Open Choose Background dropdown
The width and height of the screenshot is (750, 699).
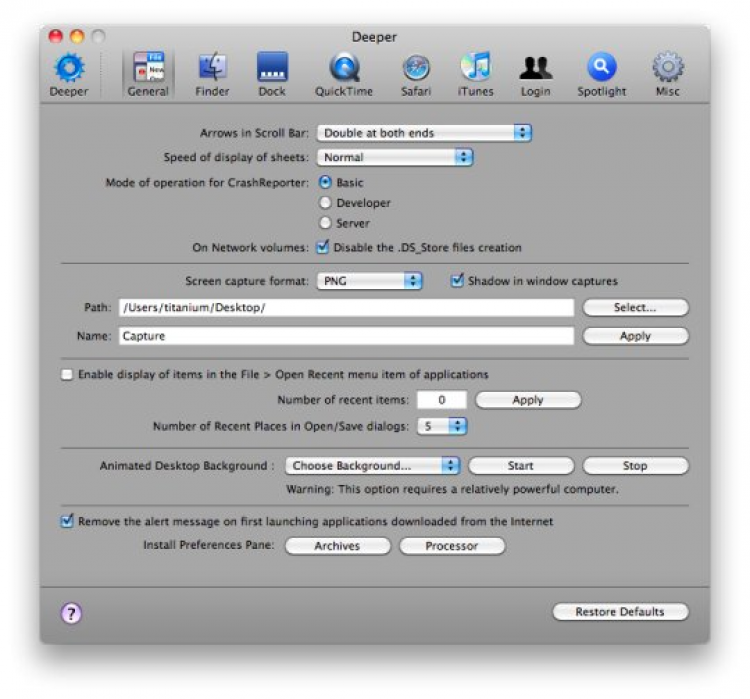373,466
